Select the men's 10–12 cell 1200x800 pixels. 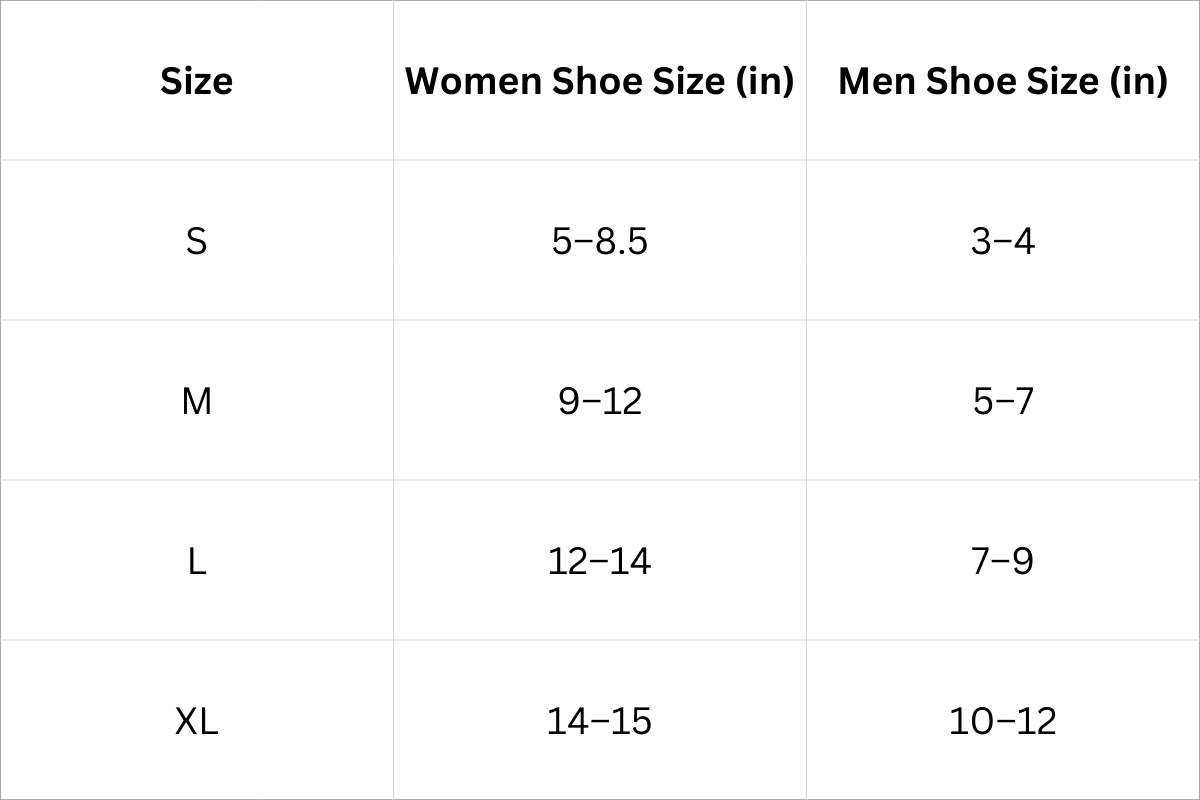1002,721
